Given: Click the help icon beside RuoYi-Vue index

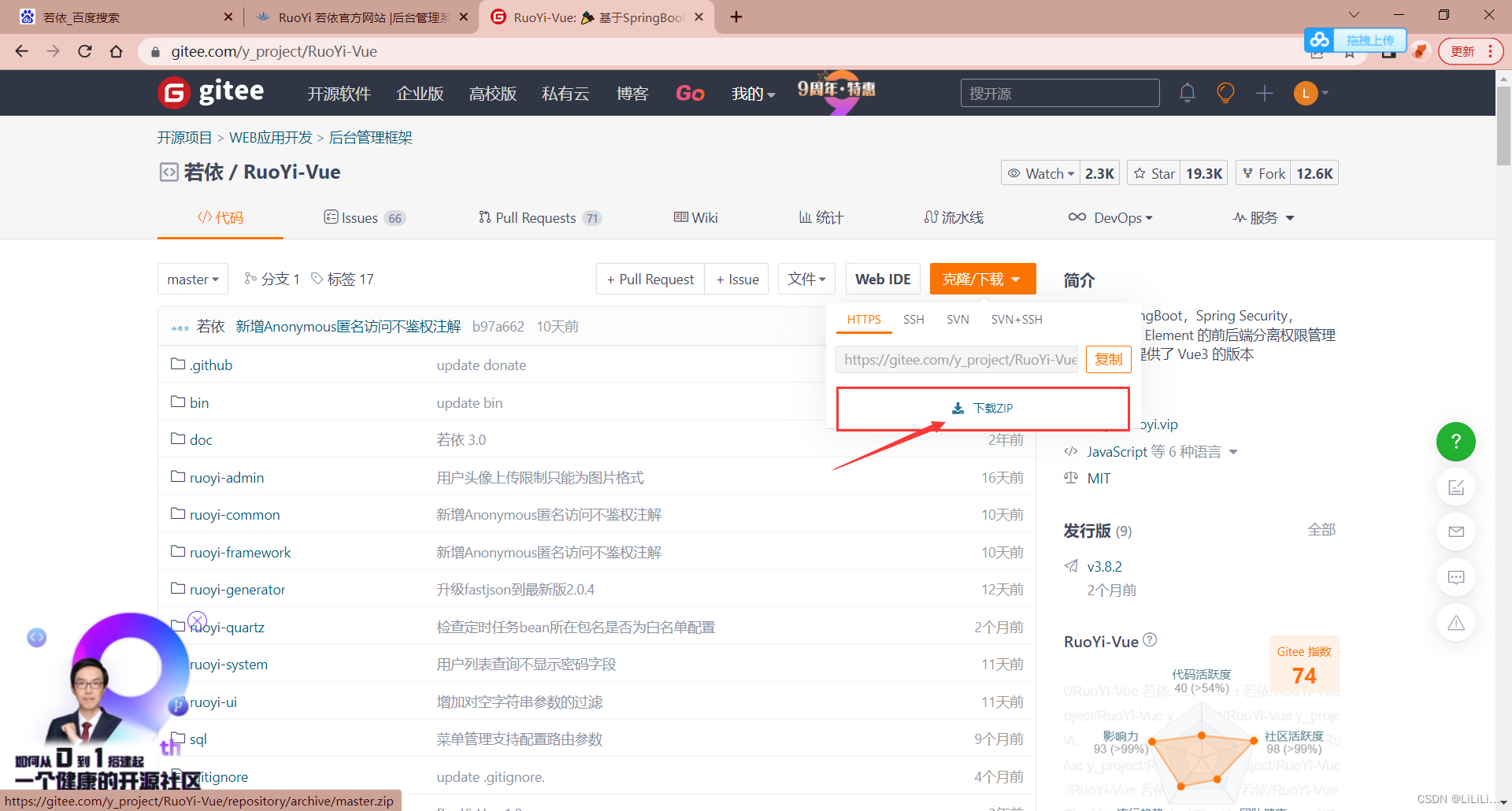Looking at the screenshot, I should click(x=1150, y=640).
